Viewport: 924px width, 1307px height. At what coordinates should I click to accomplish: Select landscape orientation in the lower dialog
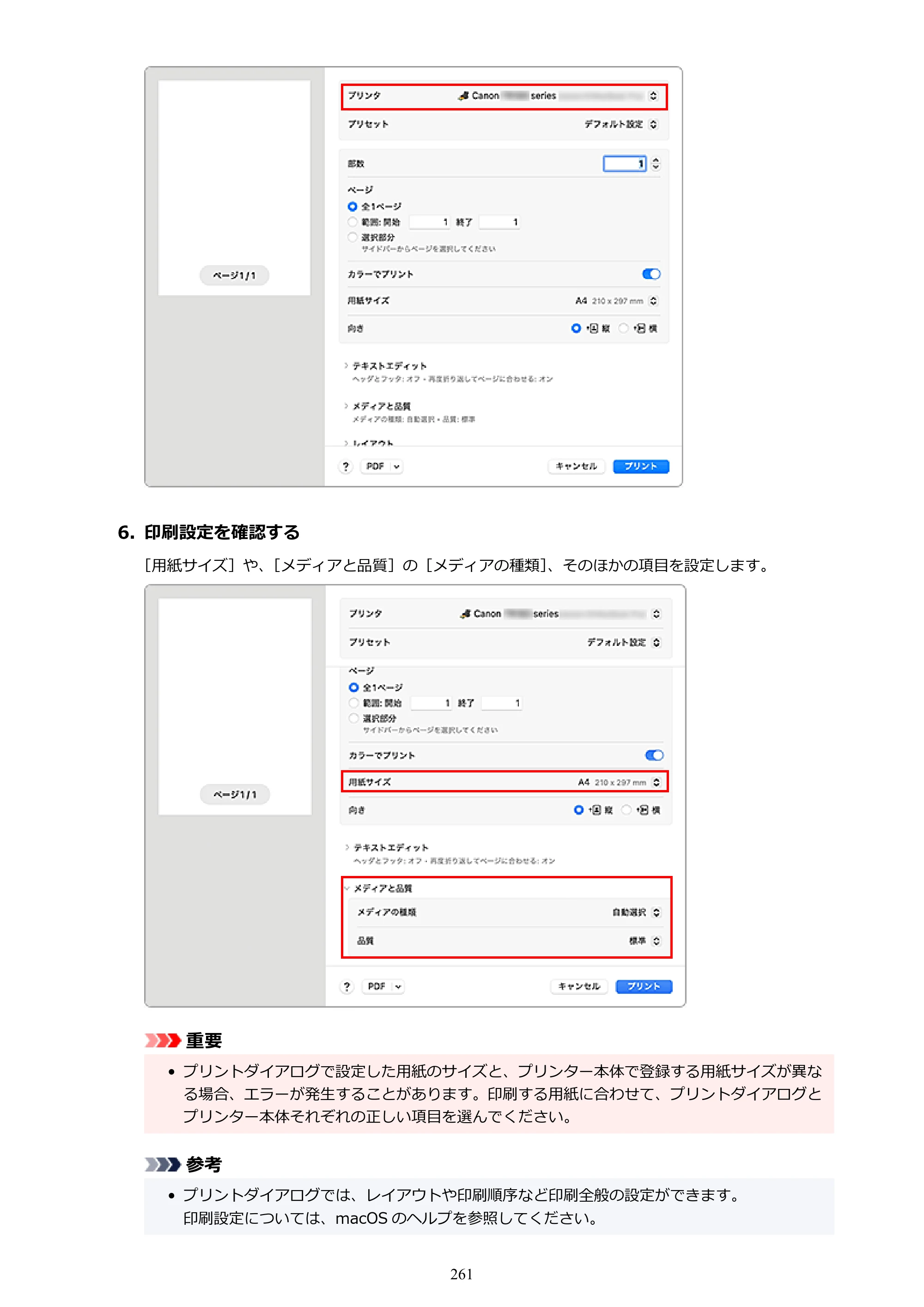[x=626, y=810]
